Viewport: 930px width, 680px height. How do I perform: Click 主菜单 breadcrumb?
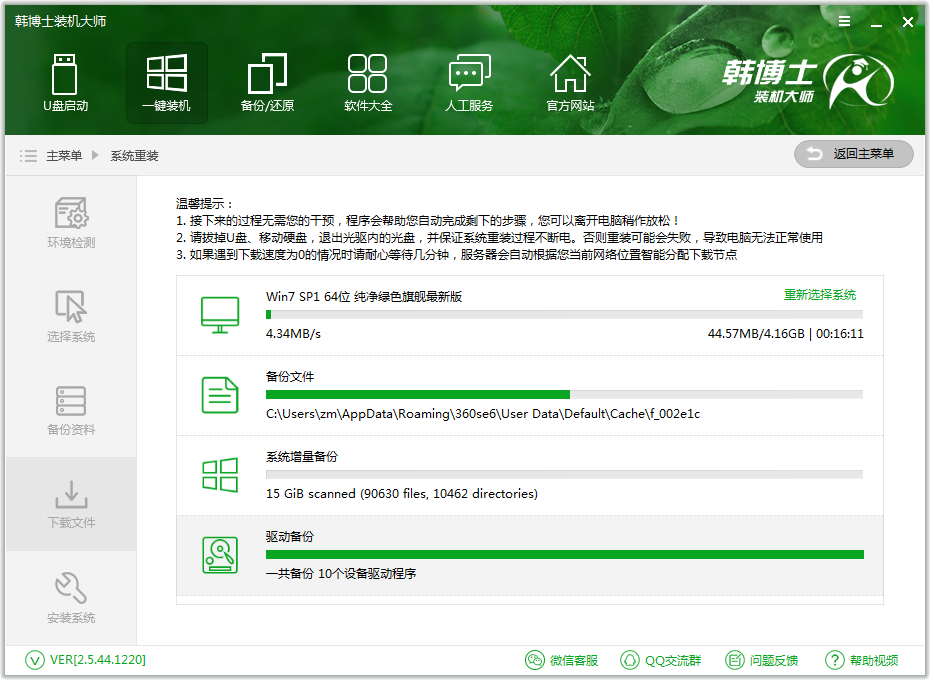64,155
